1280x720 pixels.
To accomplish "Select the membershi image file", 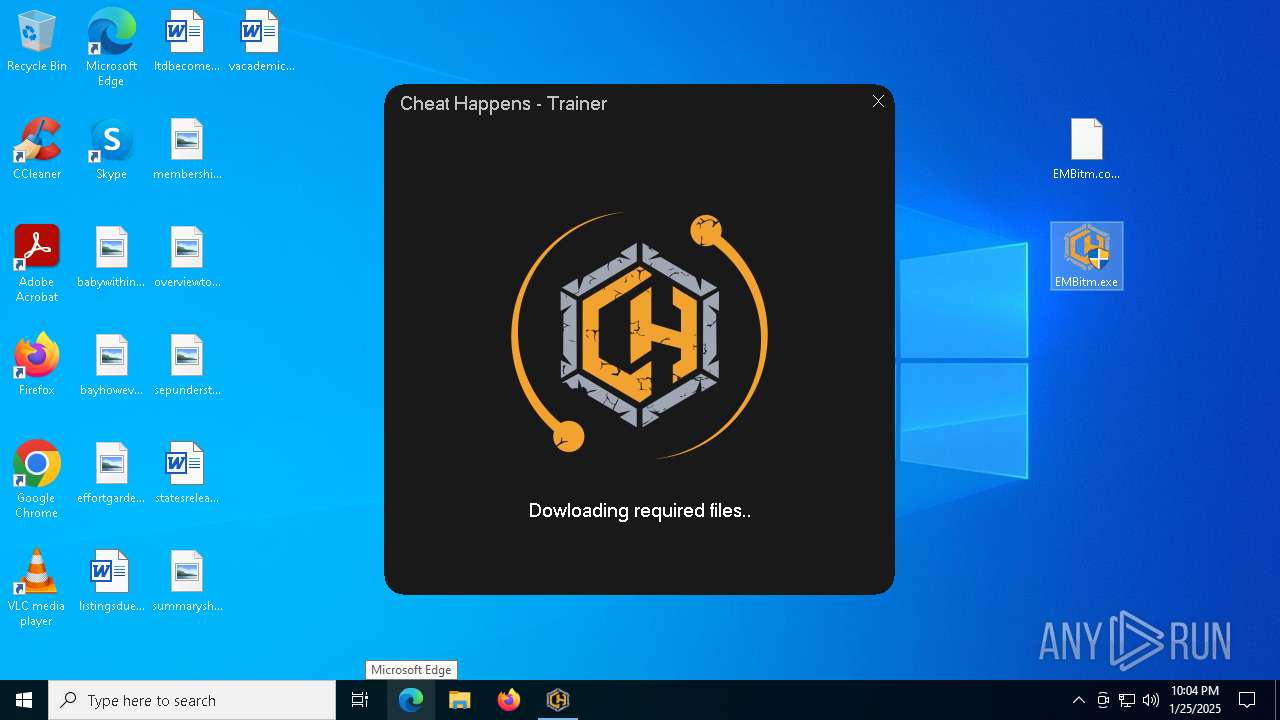I will [x=186, y=150].
